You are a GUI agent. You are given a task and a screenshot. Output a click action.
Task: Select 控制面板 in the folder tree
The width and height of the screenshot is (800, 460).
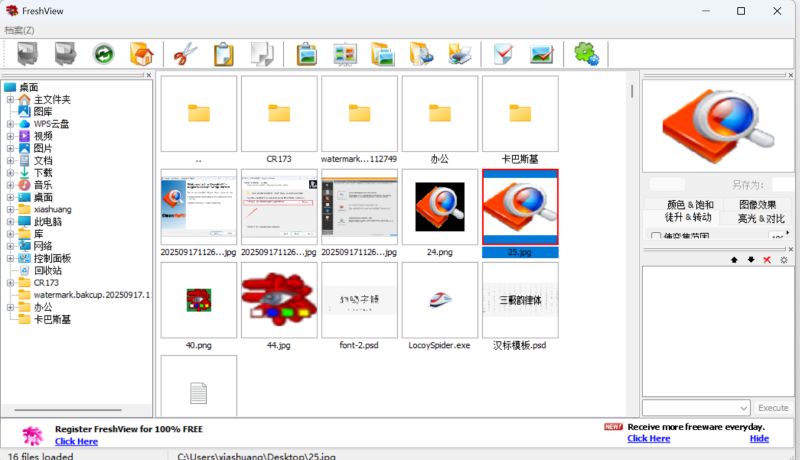coord(52,259)
